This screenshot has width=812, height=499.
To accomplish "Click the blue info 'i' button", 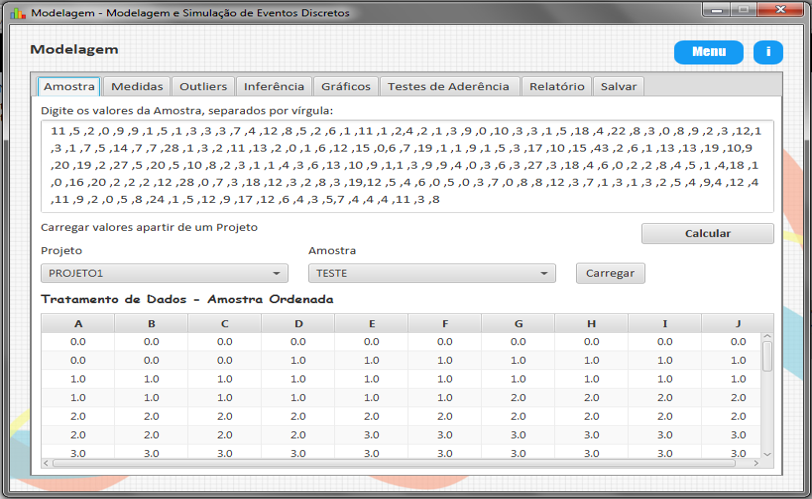I will coord(767,52).
